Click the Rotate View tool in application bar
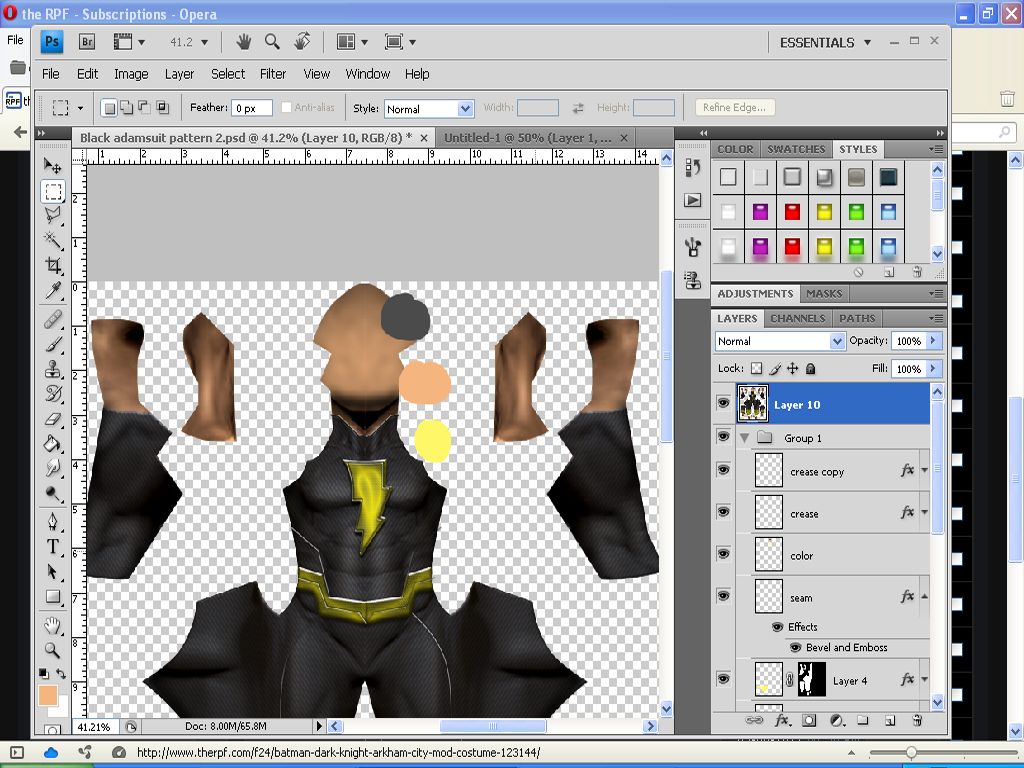This screenshot has width=1024, height=768. click(302, 42)
